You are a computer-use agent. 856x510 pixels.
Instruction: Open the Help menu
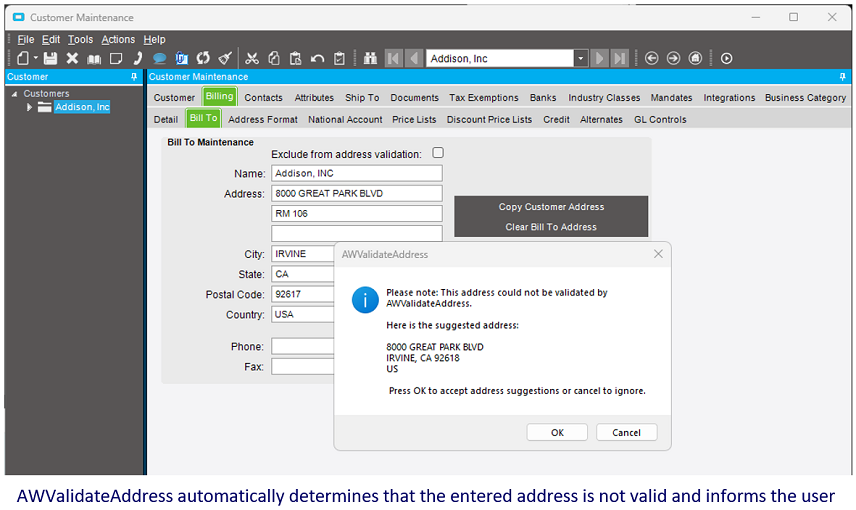pos(154,39)
